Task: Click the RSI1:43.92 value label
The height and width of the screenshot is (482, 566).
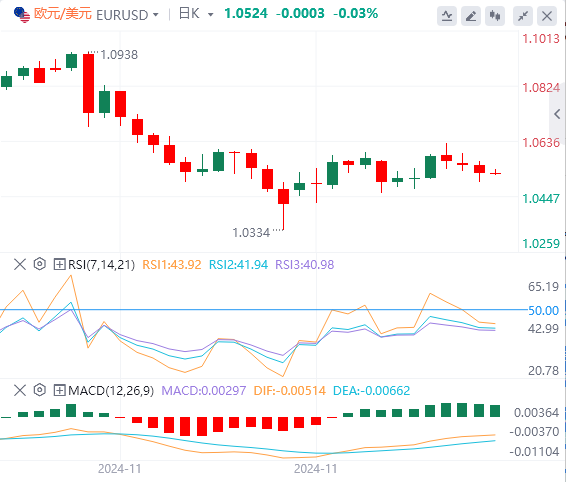Action: 171,265
